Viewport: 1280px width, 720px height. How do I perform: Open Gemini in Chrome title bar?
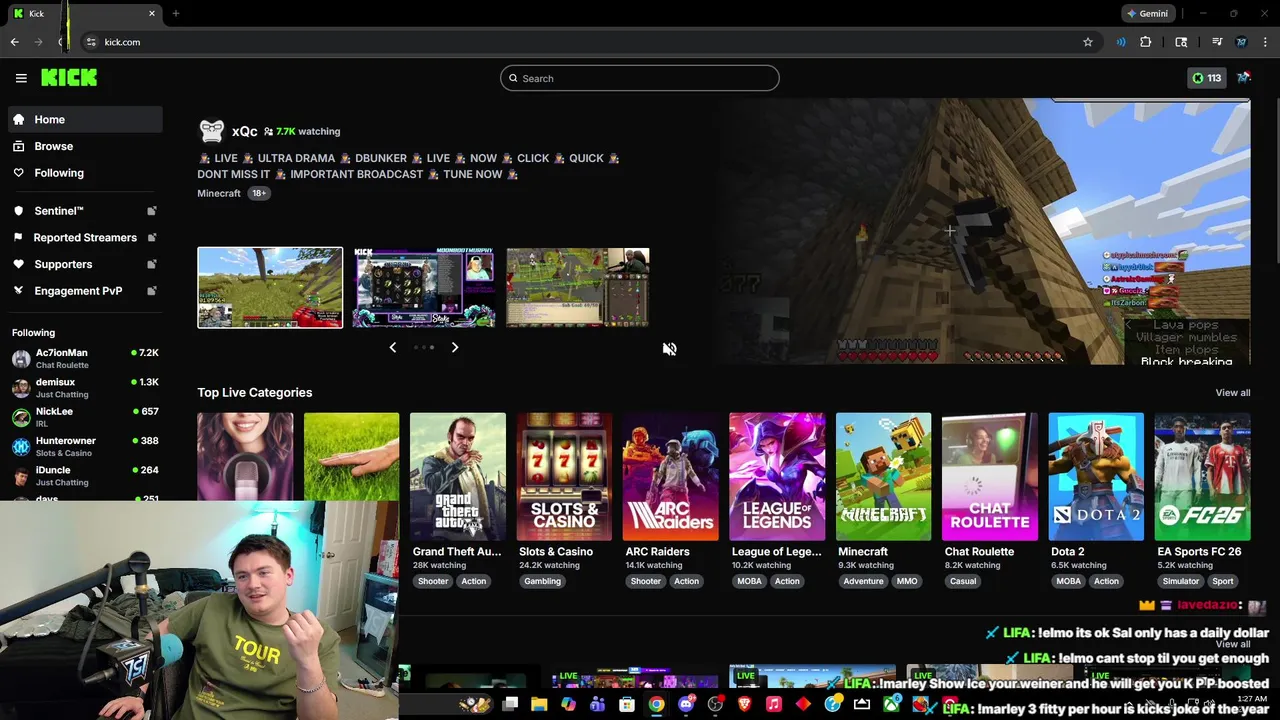[x=1147, y=14]
